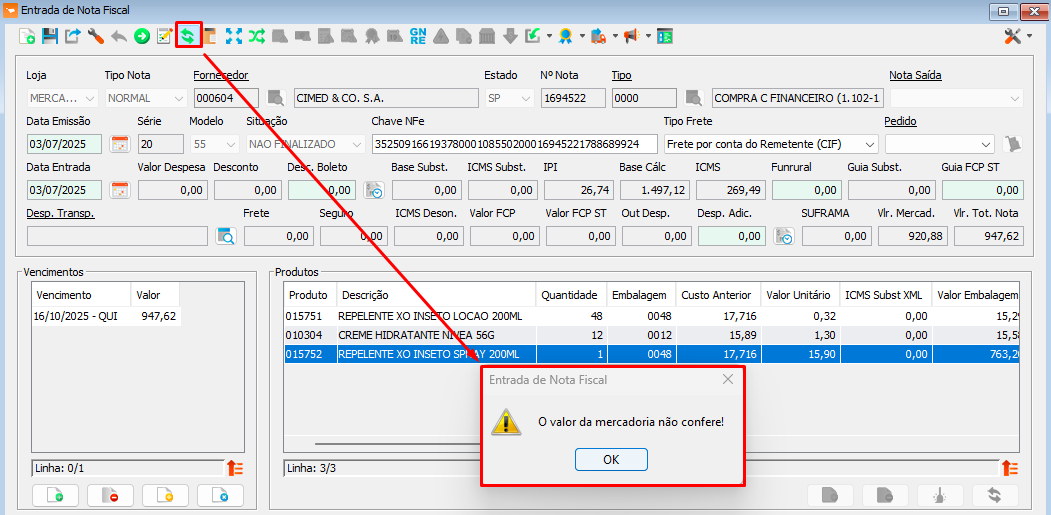This screenshot has width=1051, height=515.
Task: Open the Tipo Nota dropdown
Action: pyautogui.click(x=178, y=98)
